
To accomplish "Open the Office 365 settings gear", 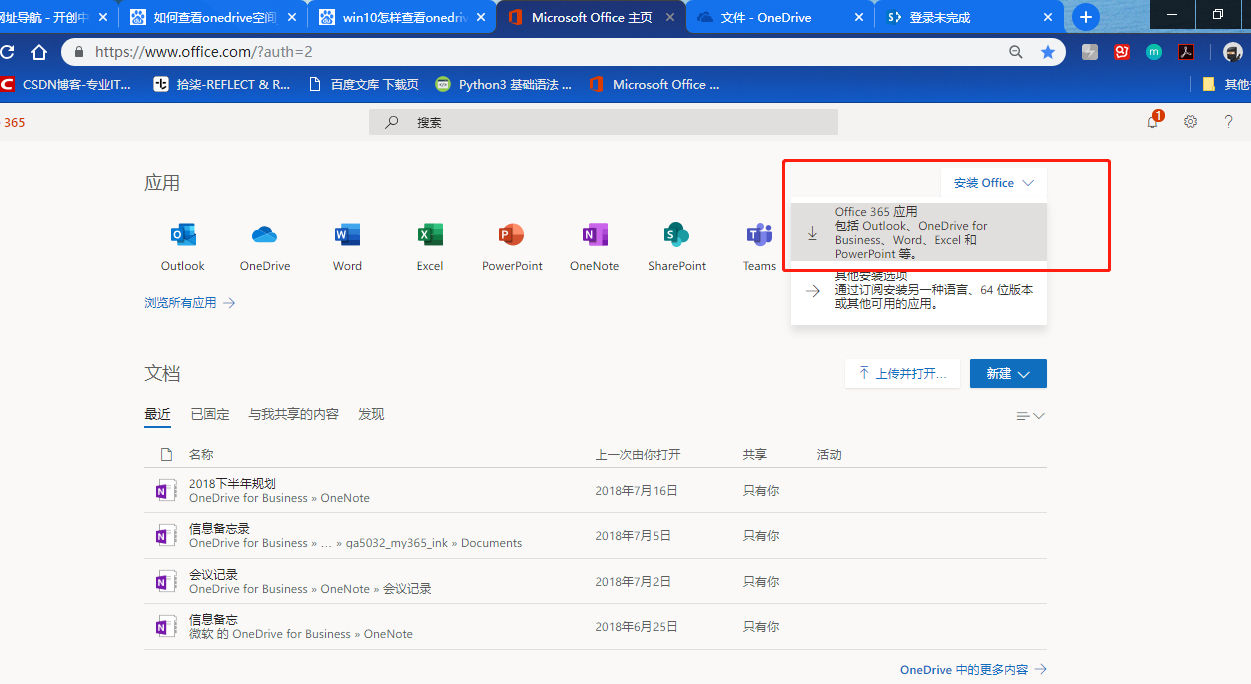I will click(x=1190, y=121).
